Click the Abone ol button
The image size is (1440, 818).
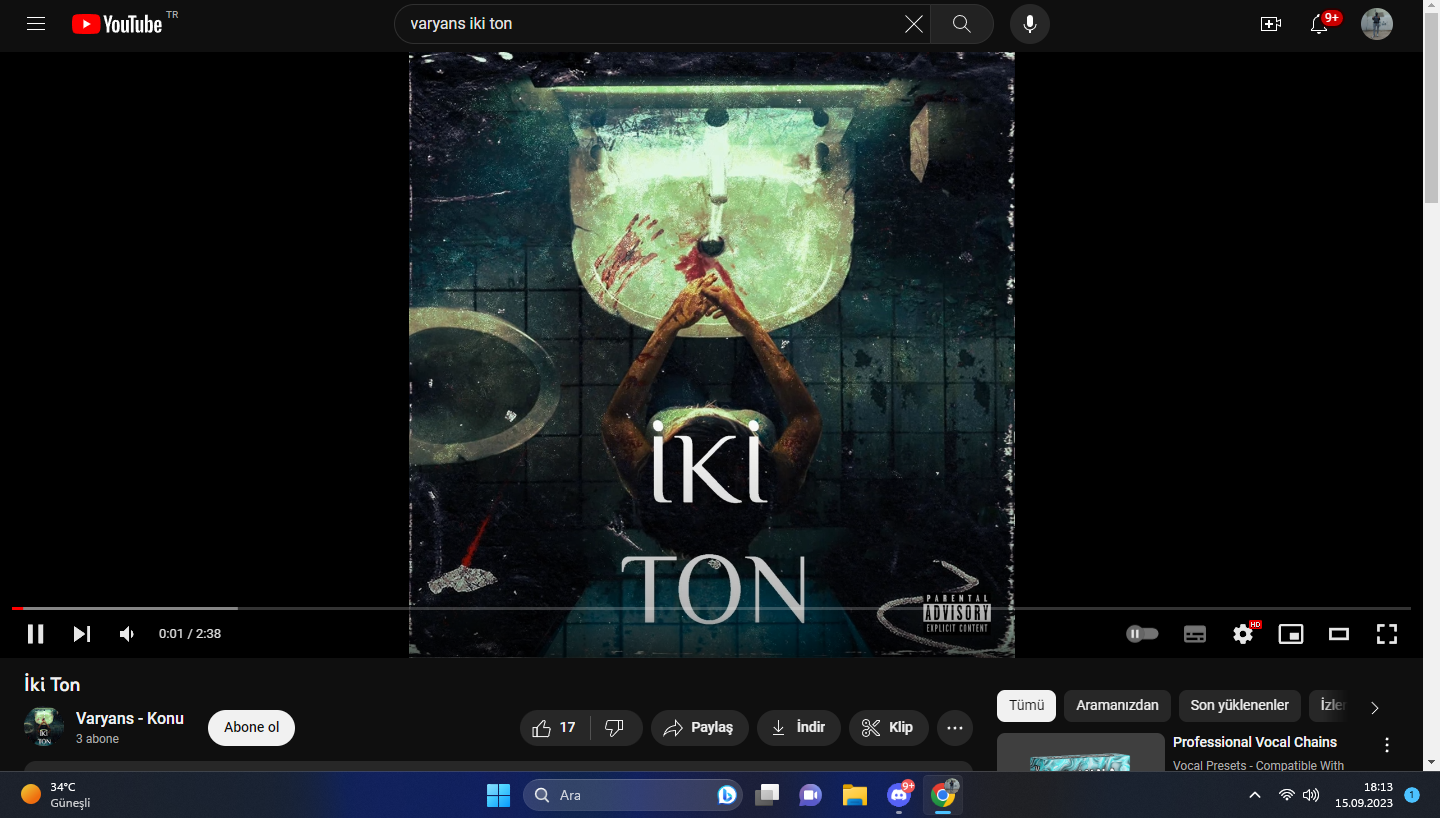(251, 728)
